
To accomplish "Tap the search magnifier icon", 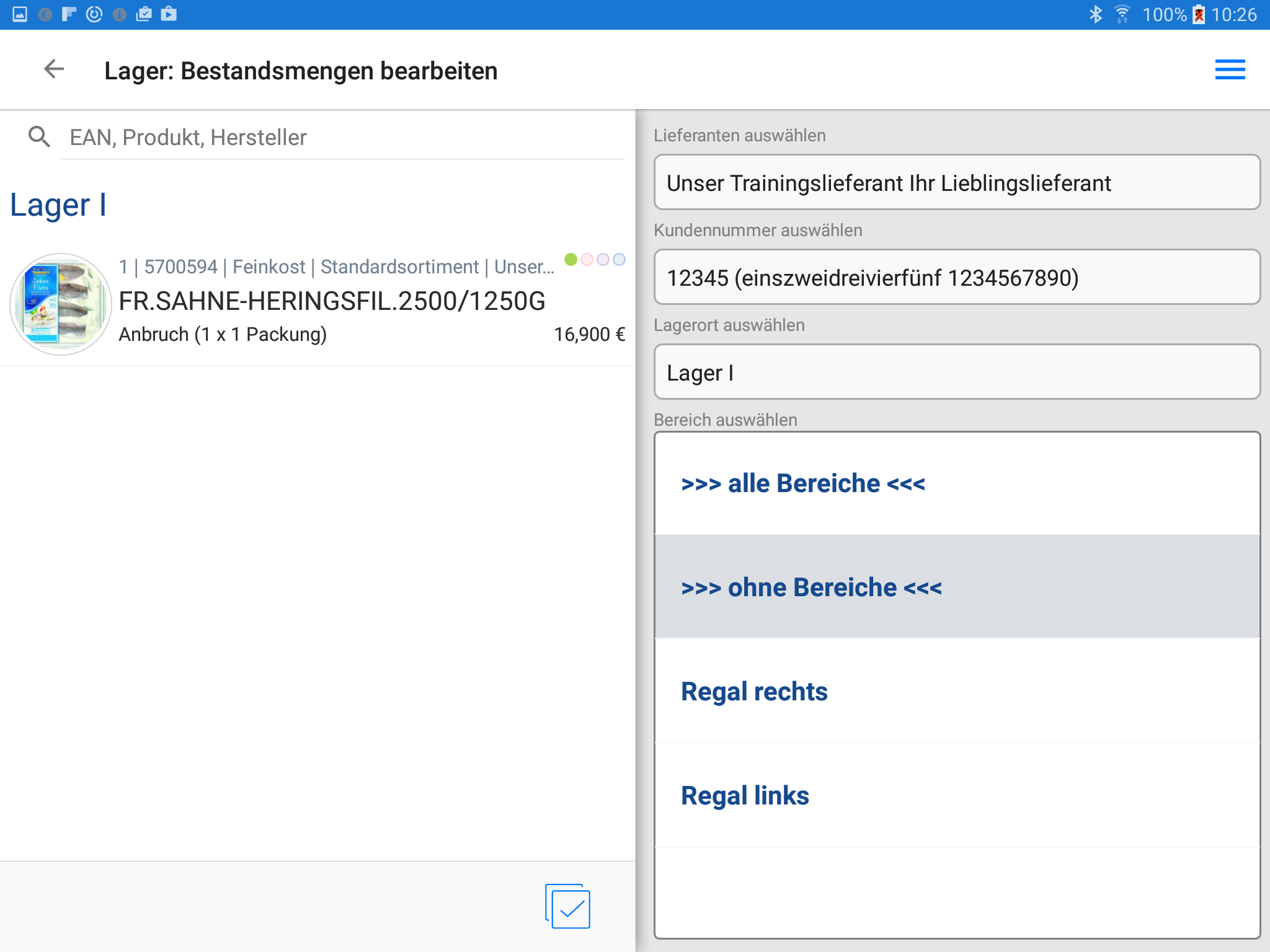I will [x=39, y=137].
